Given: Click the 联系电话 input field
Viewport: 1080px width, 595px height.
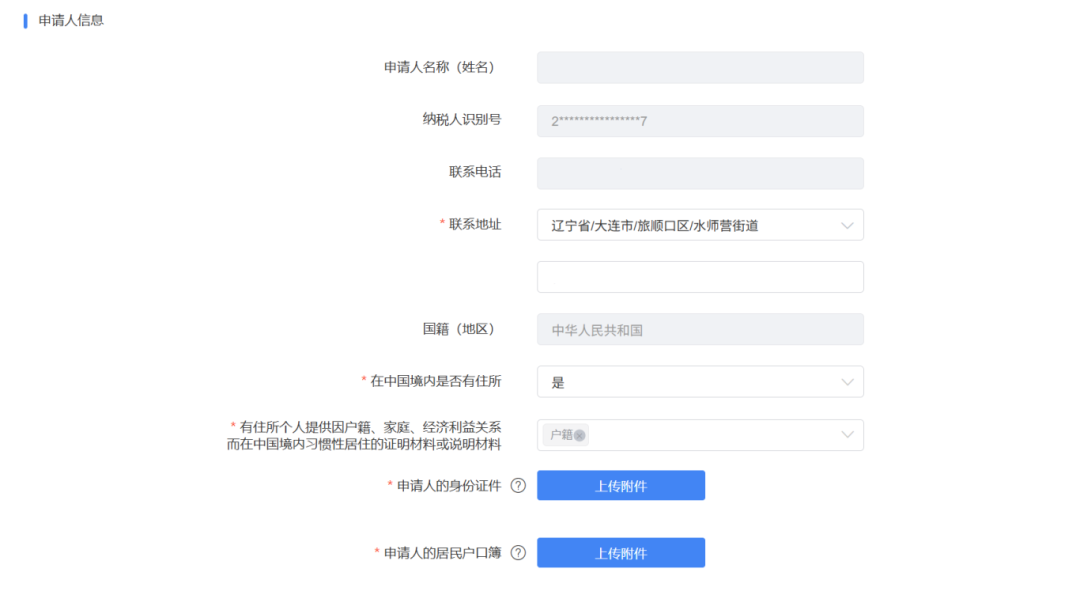Looking at the screenshot, I should pyautogui.click(x=700, y=173).
